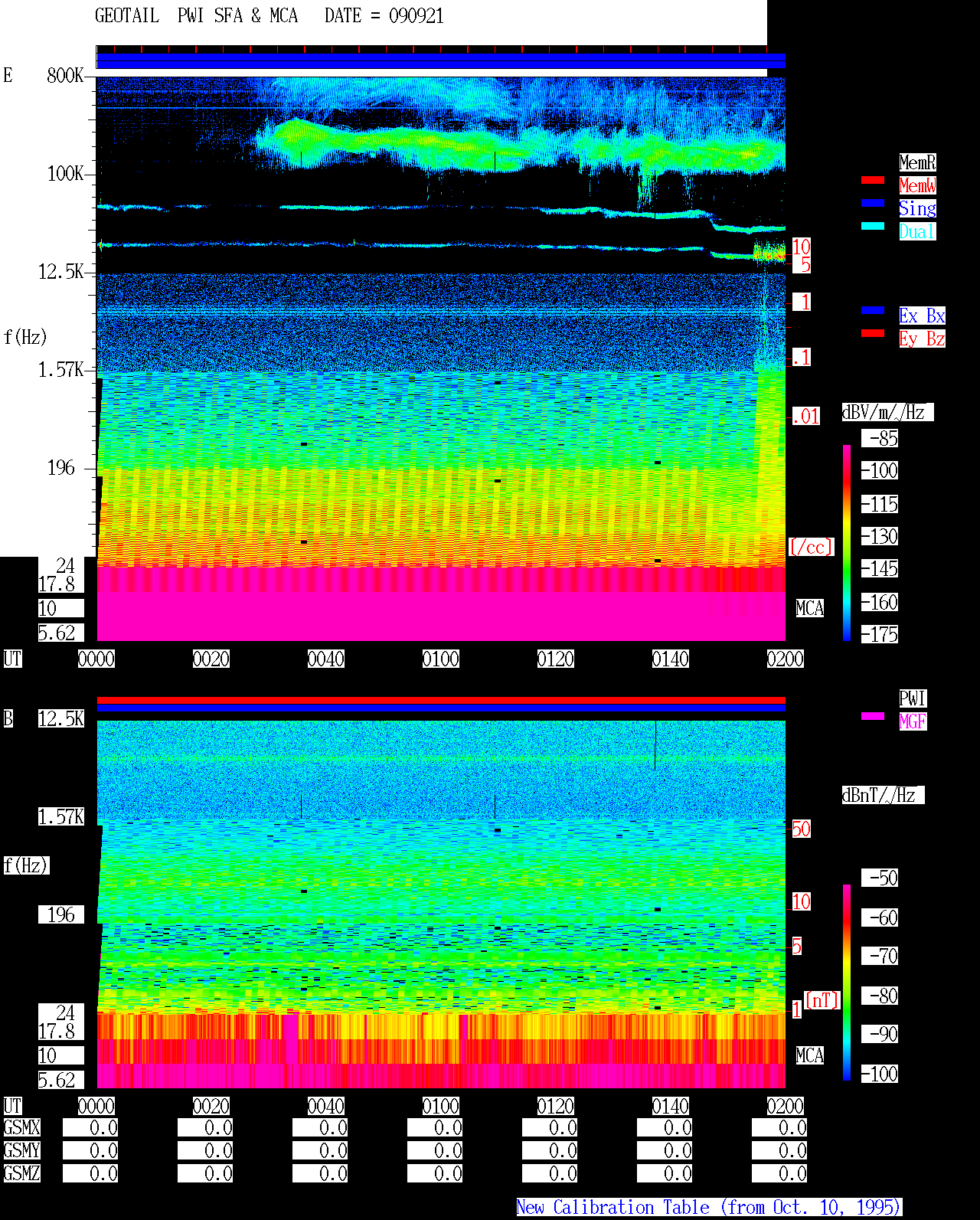Click the -70 magnetic color scale value
The height and width of the screenshot is (1220, 980).
pos(880,956)
